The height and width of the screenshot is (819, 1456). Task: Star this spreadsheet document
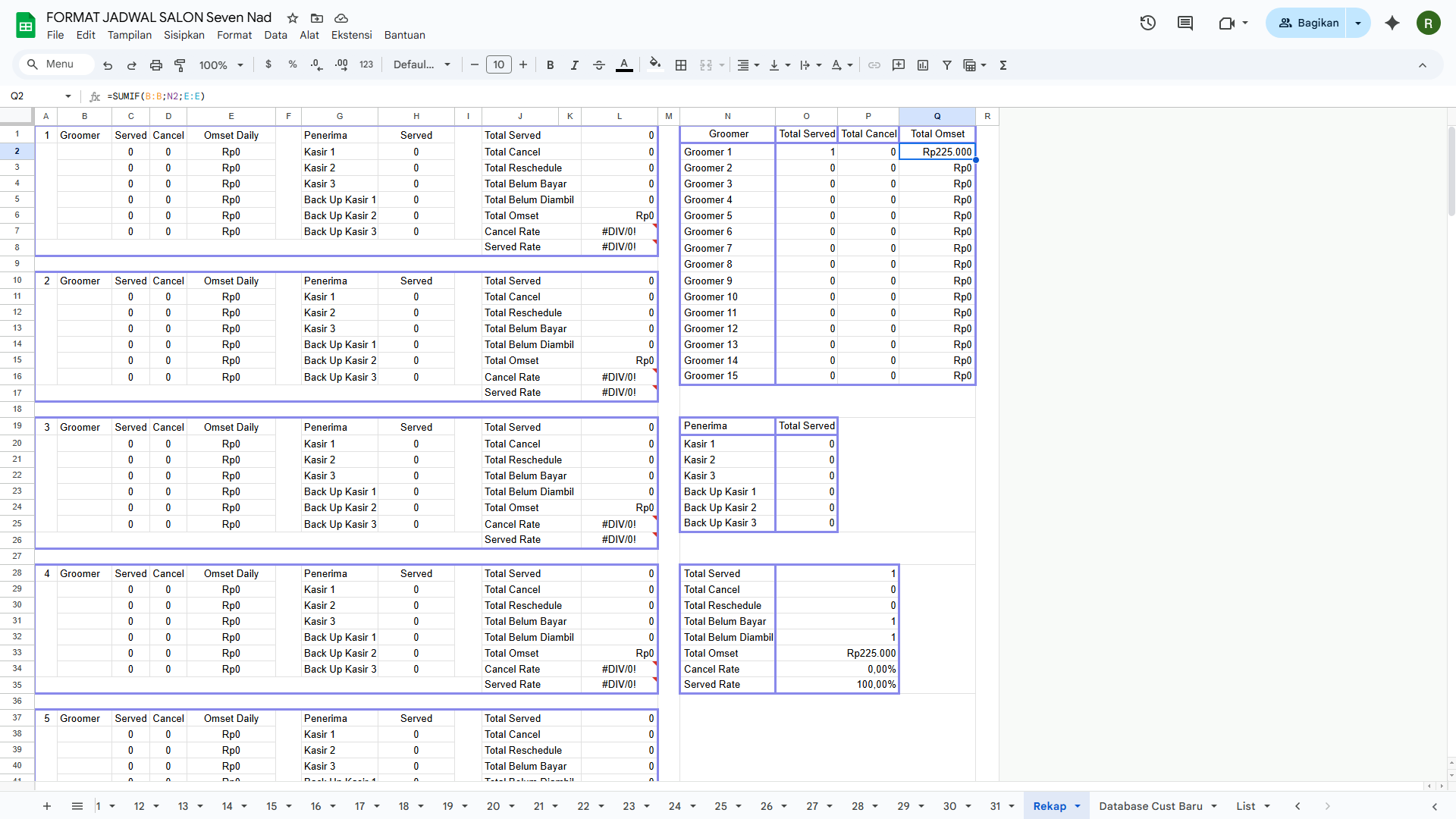pos(293,17)
